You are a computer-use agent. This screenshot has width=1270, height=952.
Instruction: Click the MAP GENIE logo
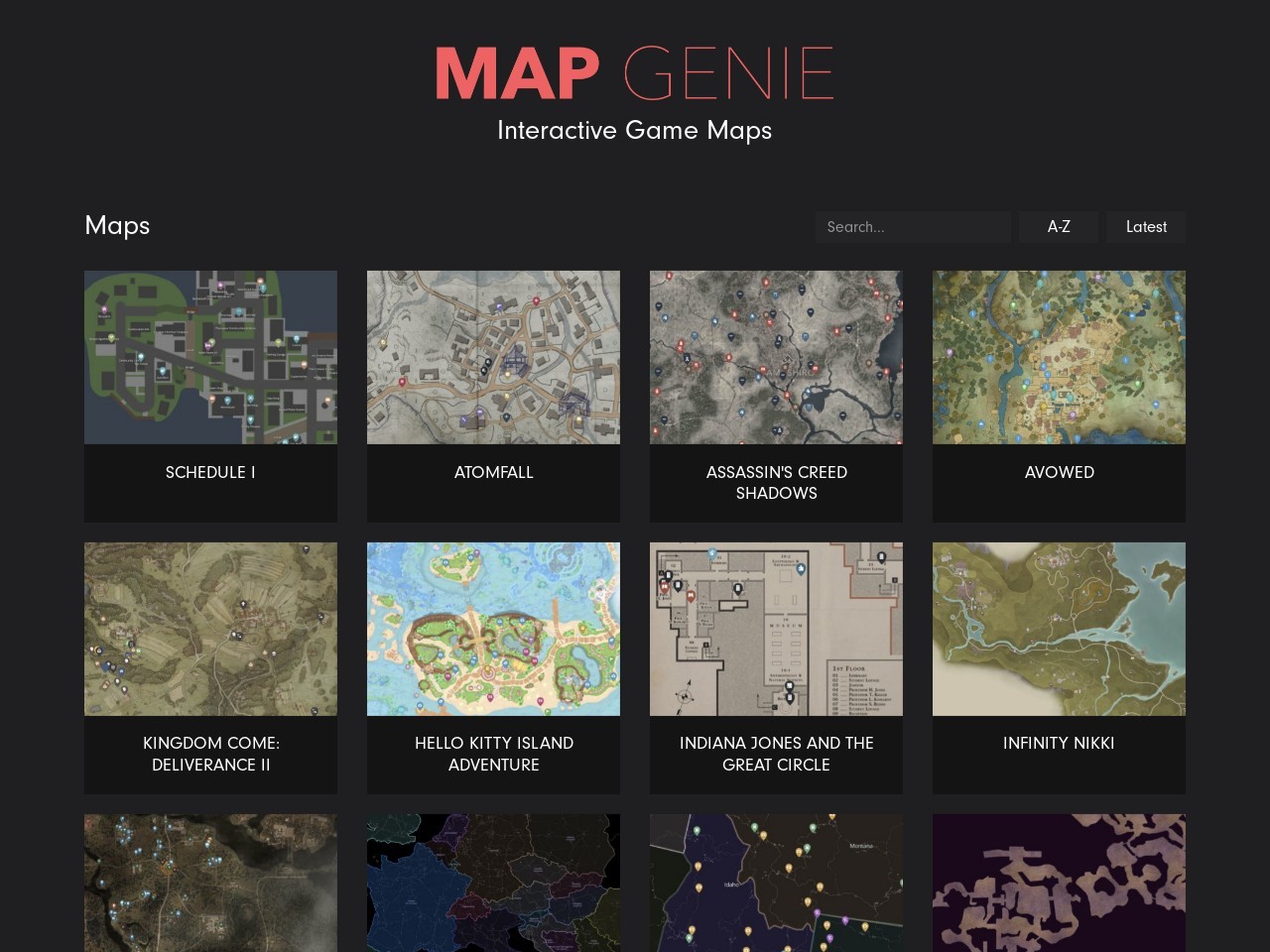tap(634, 73)
